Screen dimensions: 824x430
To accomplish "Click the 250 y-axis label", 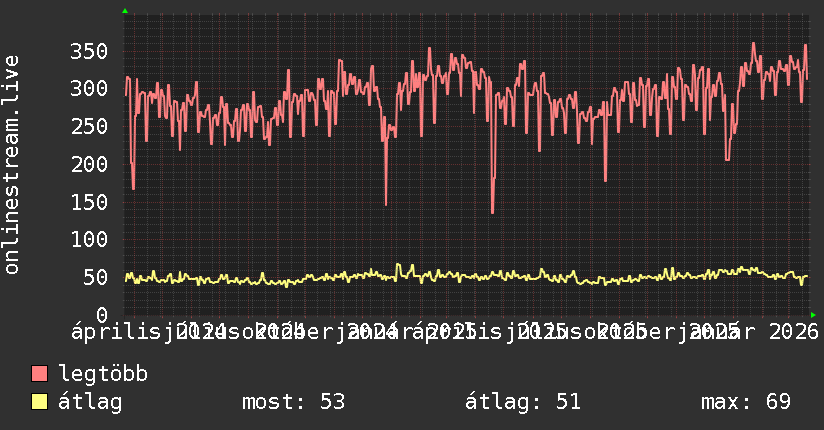I will coord(89,126).
